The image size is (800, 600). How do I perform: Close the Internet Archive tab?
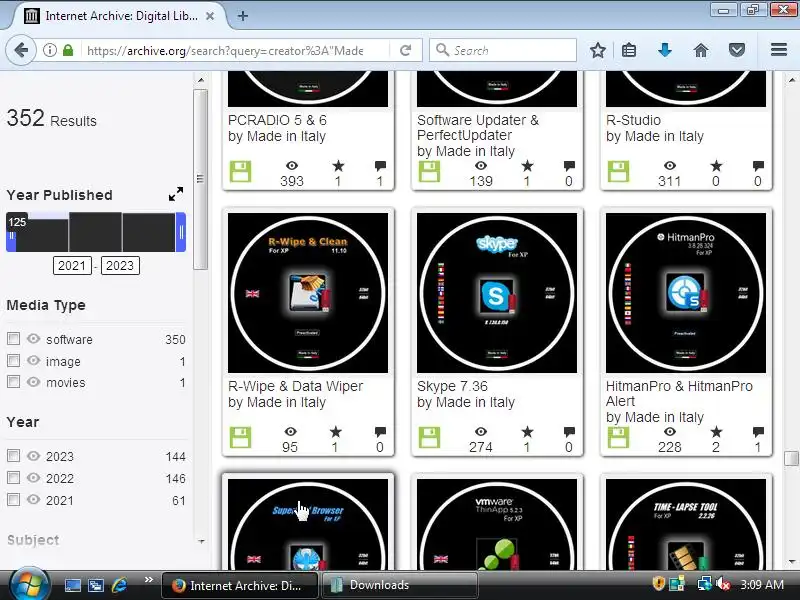pyautogui.click(x=210, y=16)
